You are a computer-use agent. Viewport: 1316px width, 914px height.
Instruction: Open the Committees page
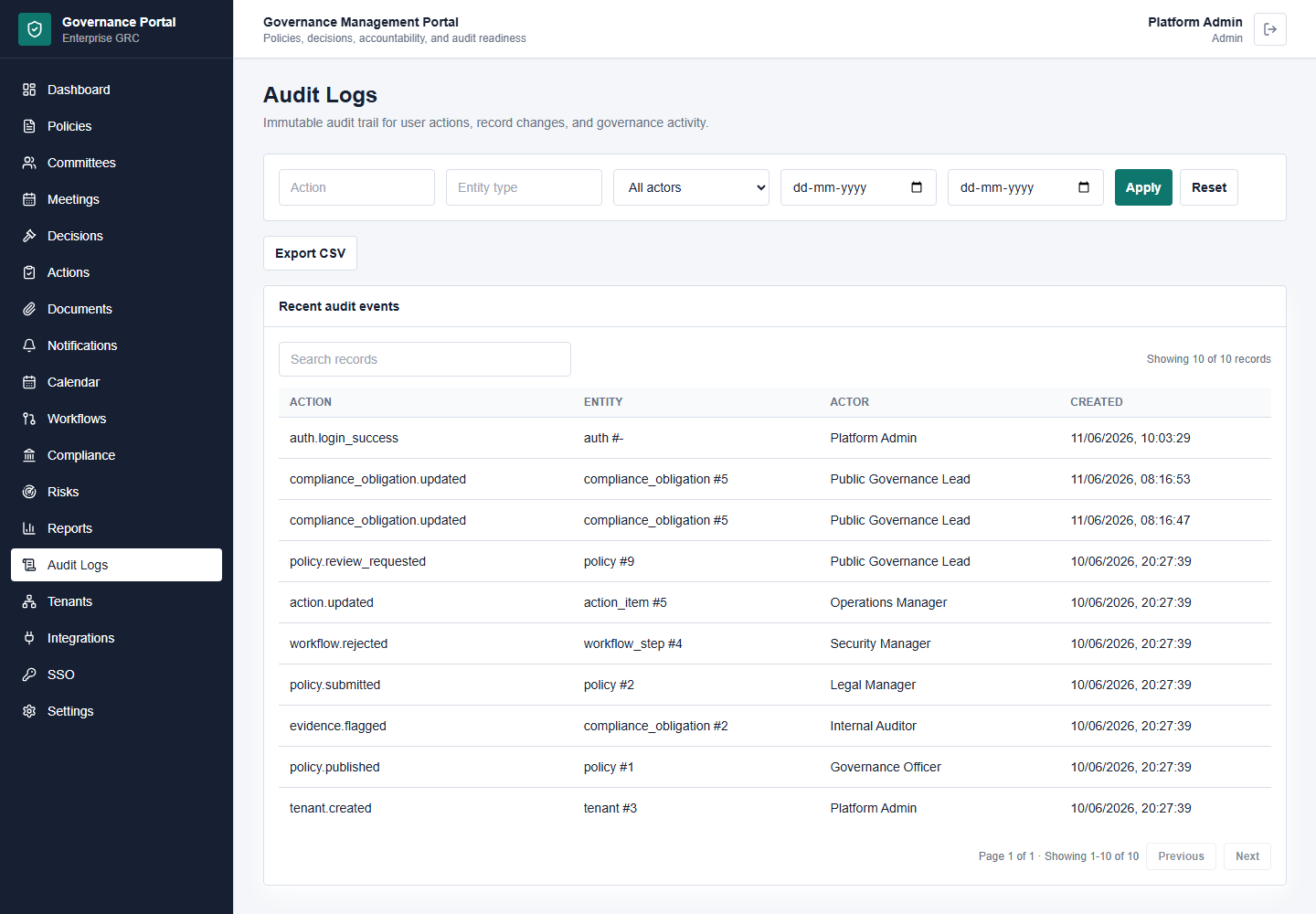coord(116,163)
